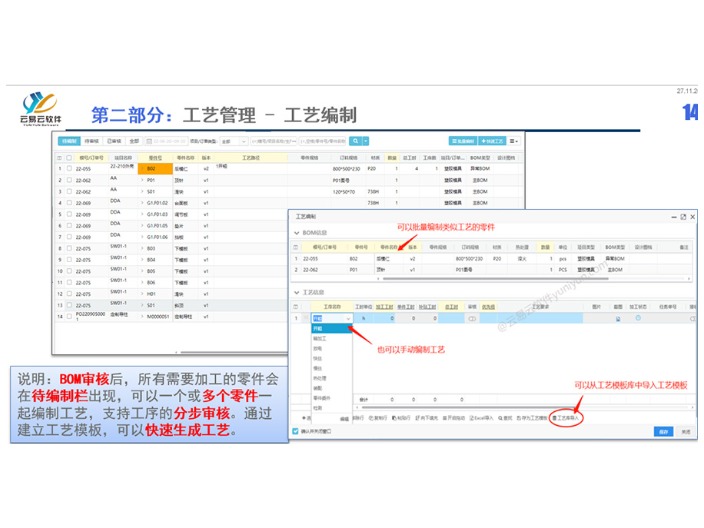Image resolution: width=704 pixels, height=528 pixels.
Task: Maximize the 工艺编制 dialog
Action: click(683, 217)
